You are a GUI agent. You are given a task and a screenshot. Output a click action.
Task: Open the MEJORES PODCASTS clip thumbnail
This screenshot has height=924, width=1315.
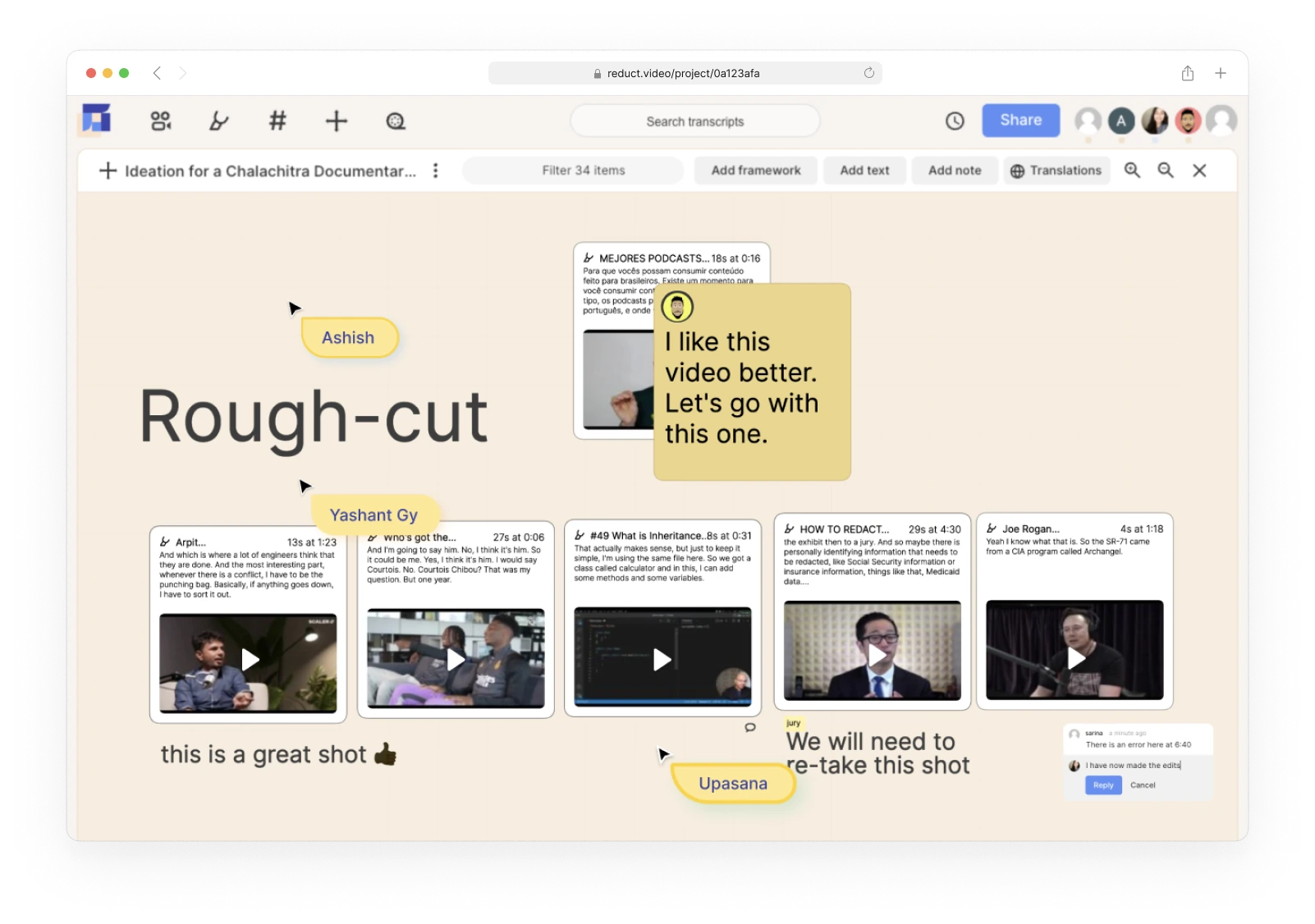click(x=618, y=379)
